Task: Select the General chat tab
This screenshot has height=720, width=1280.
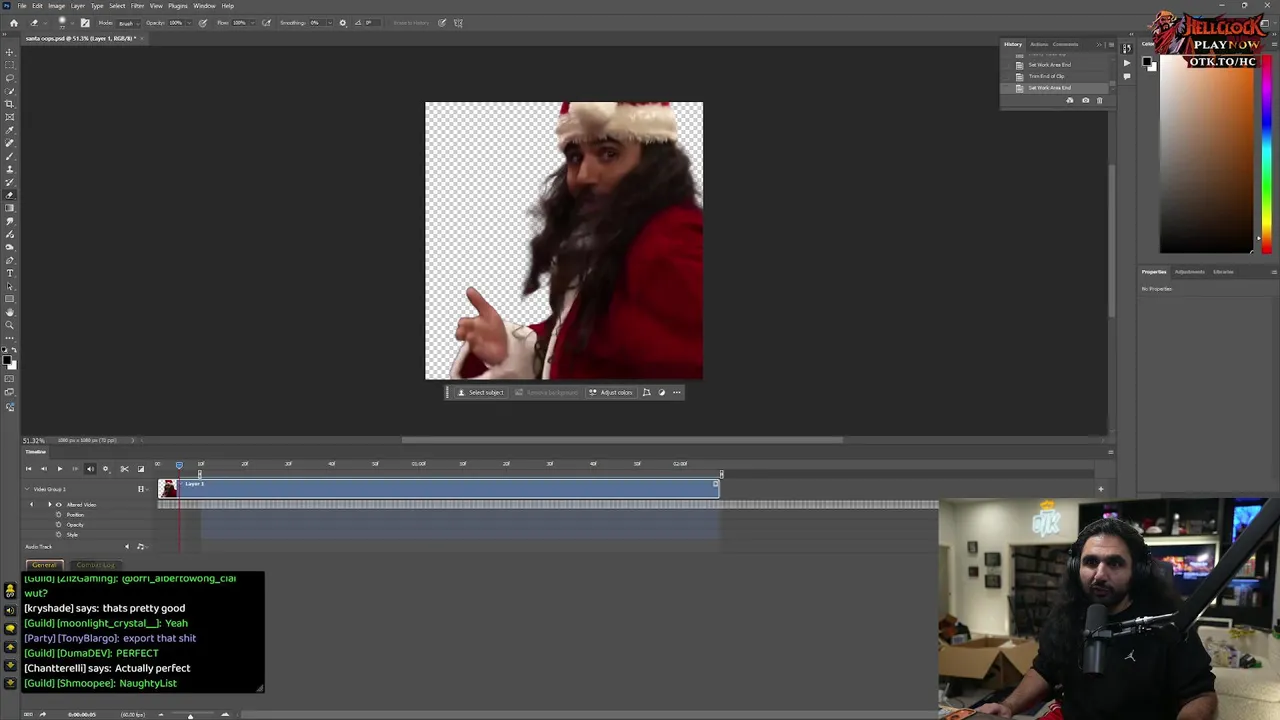Action: click(x=43, y=565)
